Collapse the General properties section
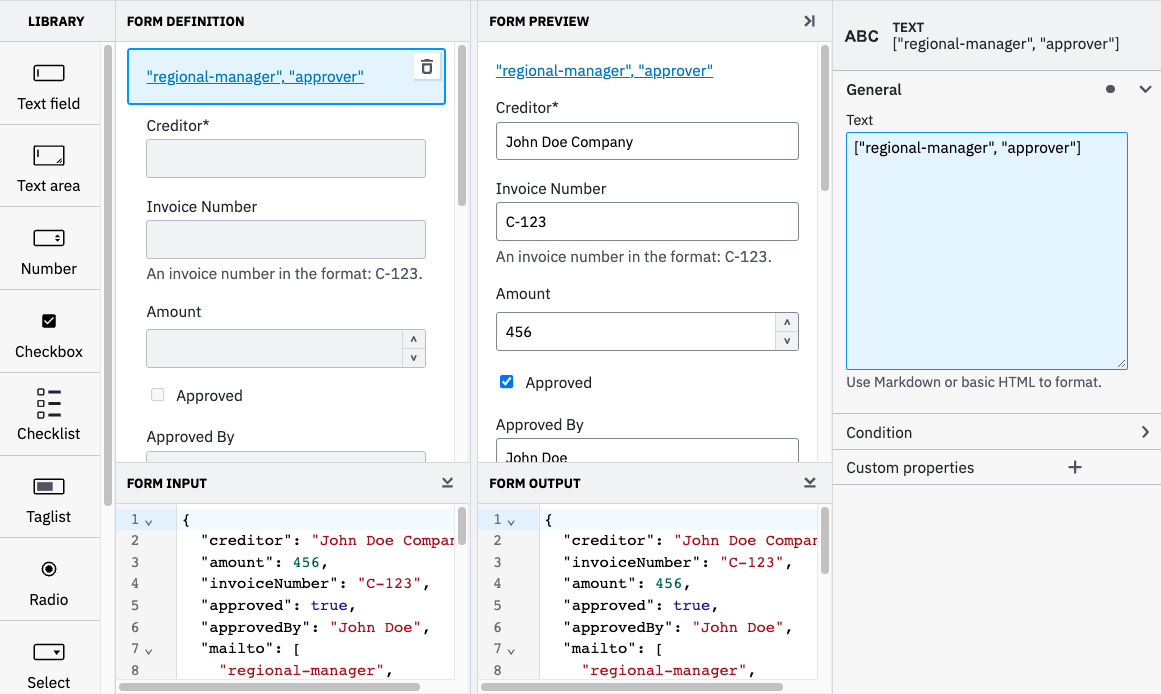 click(1145, 89)
